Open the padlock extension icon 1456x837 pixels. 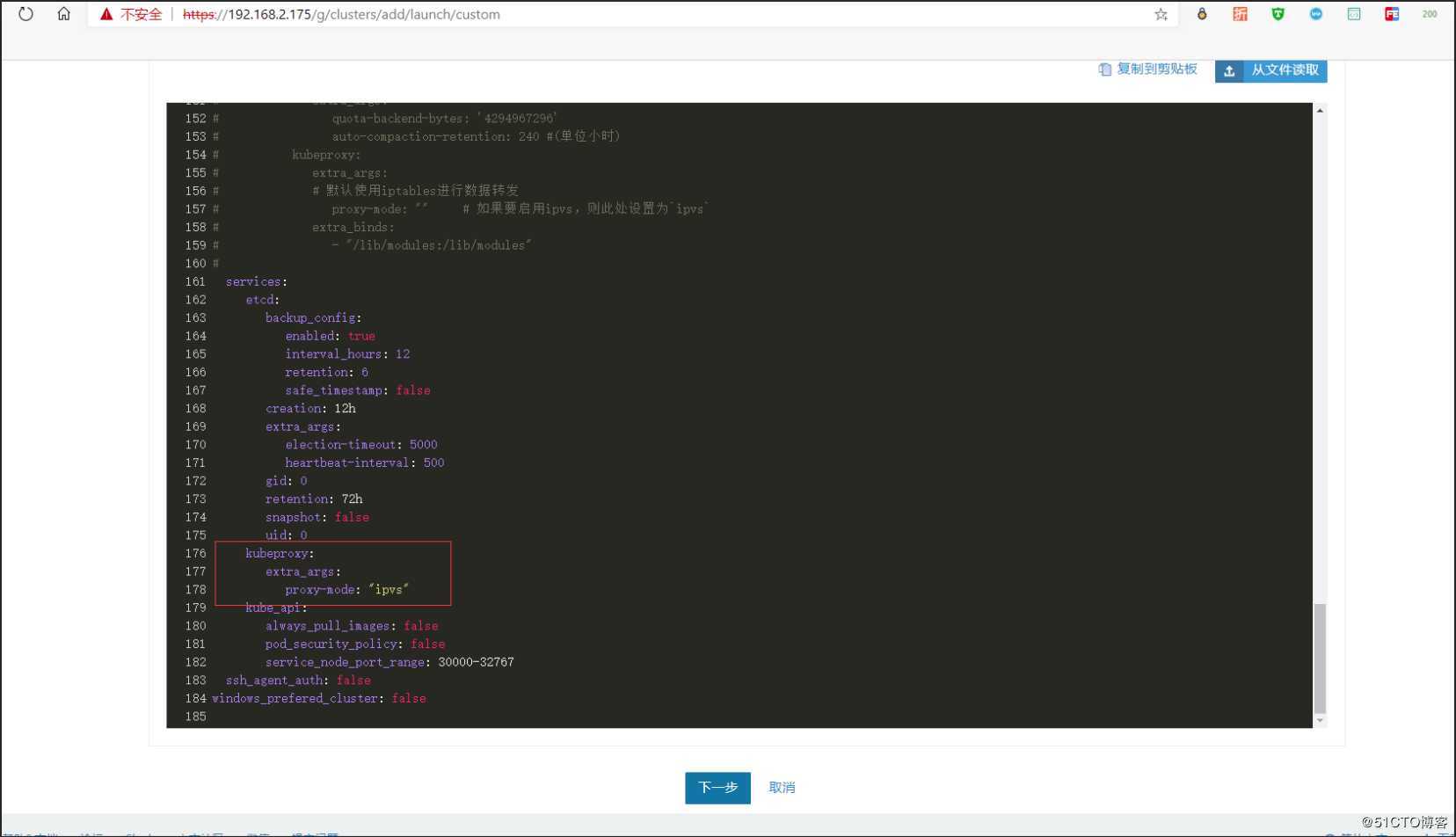1202,14
